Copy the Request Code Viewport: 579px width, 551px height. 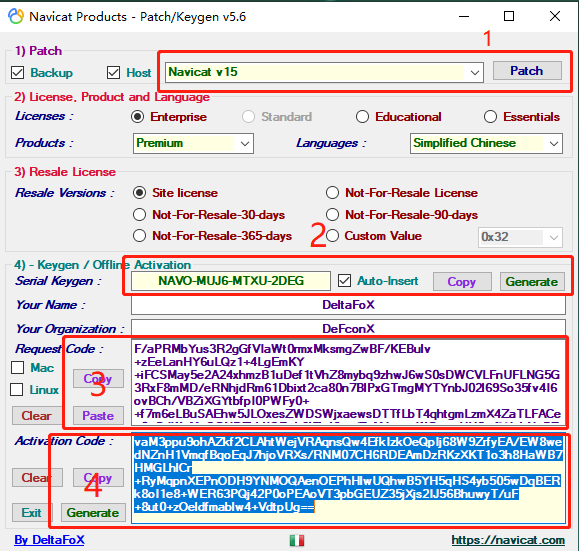98,379
